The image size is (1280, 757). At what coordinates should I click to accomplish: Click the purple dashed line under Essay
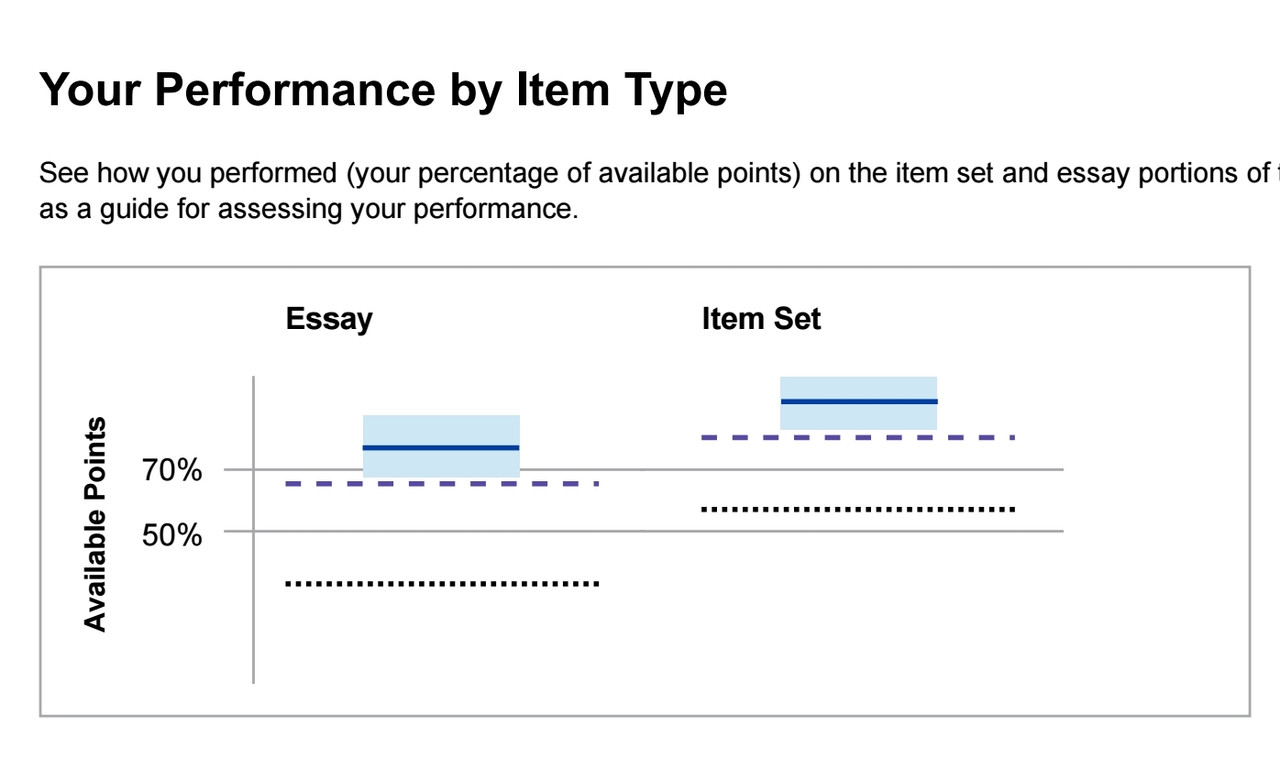[x=442, y=484]
